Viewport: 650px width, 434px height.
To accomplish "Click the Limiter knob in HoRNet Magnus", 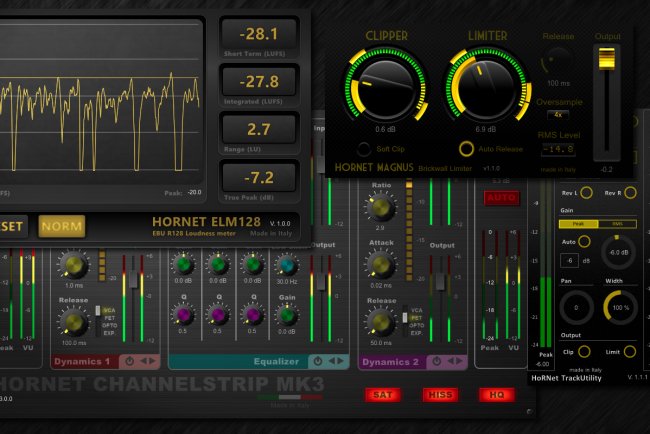I will click(x=487, y=88).
